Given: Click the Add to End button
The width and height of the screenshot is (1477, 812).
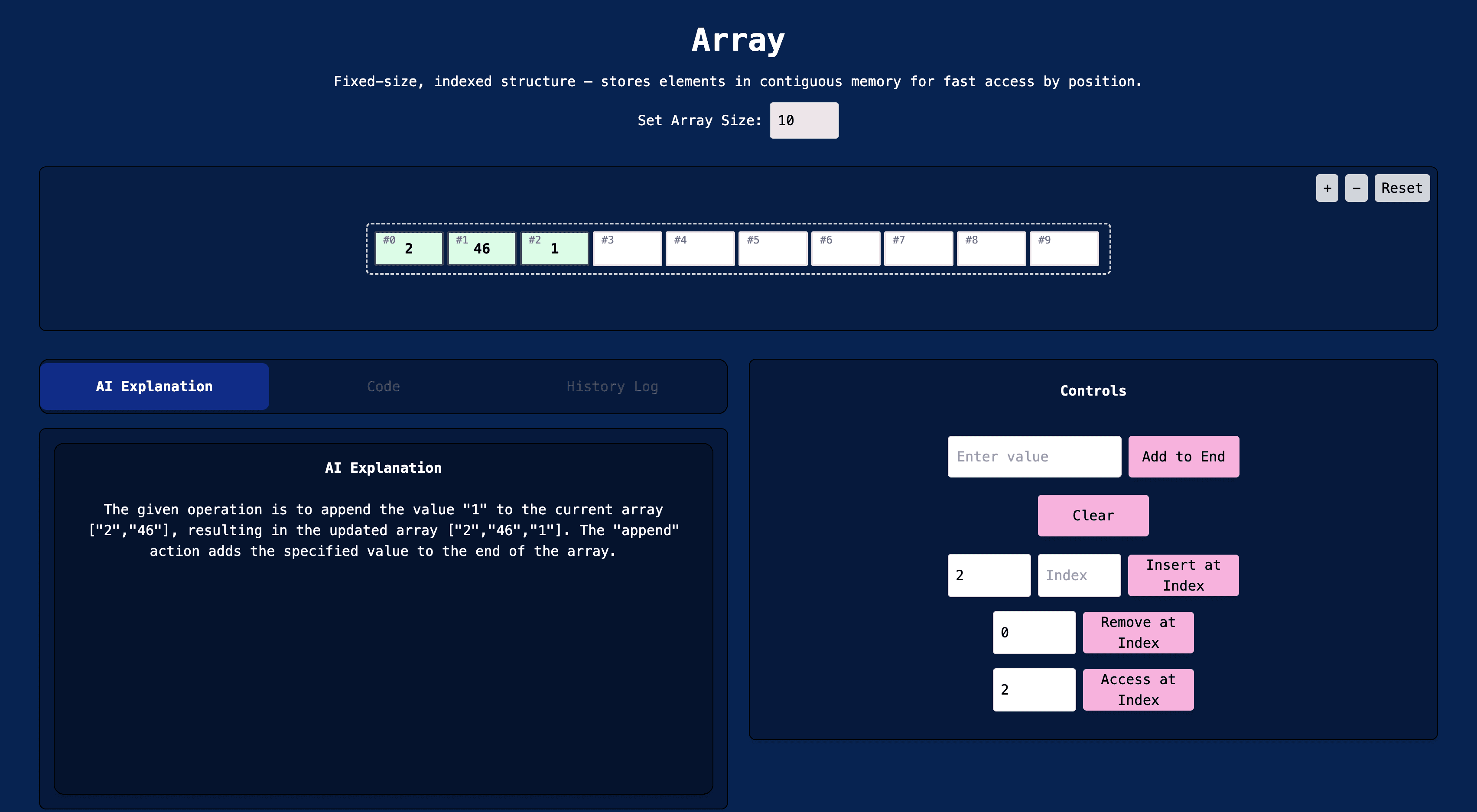Looking at the screenshot, I should tap(1184, 456).
